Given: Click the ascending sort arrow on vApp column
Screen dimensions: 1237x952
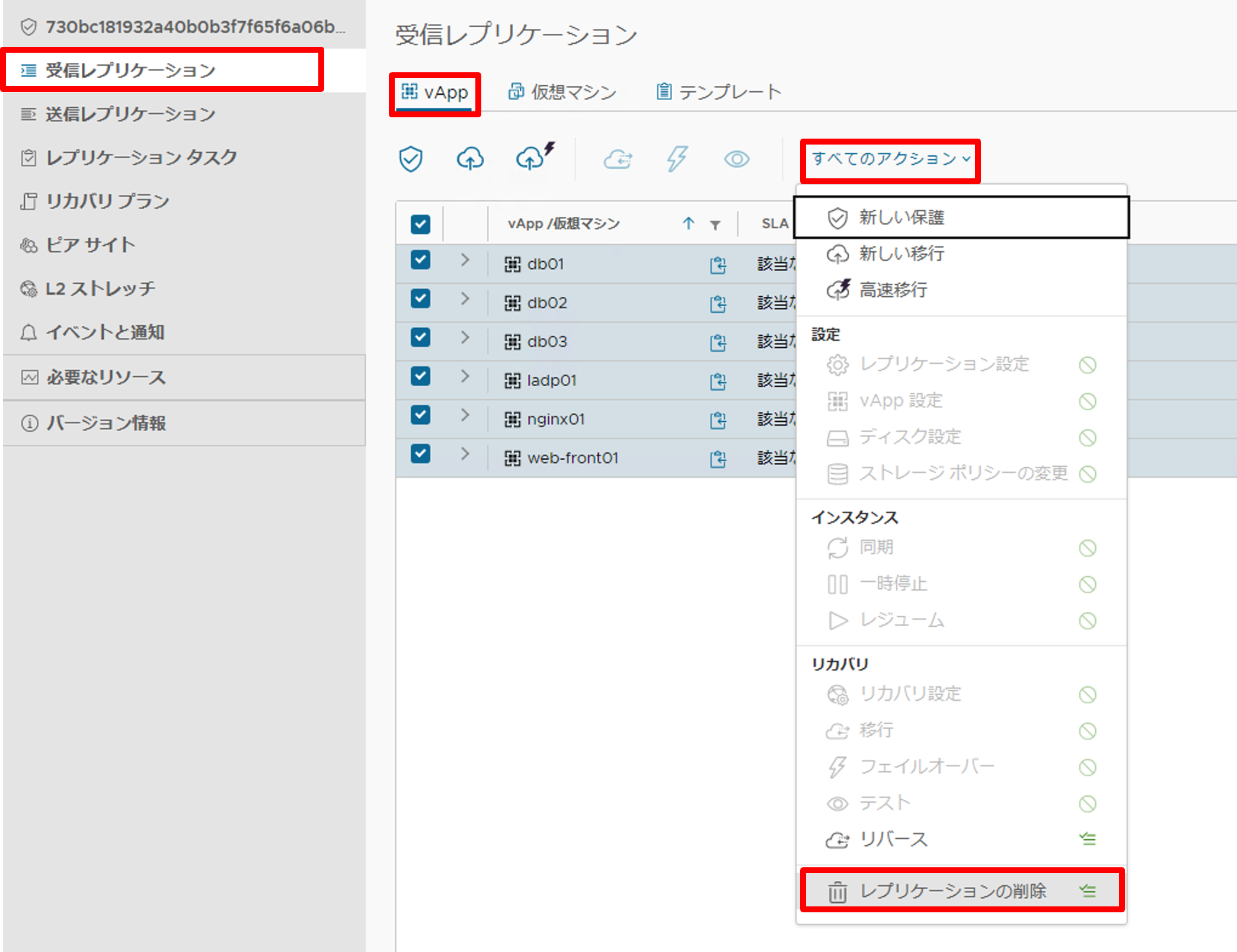Looking at the screenshot, I should [689, 224].
